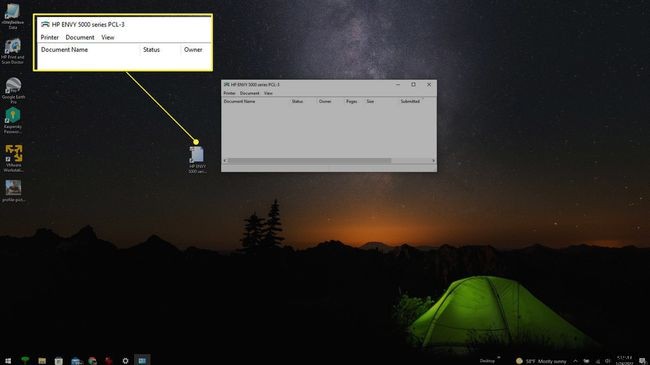Click the horizontal scrollbar thumb in print queue
650x365 pixels.
pyautogui.click(x=309, y=161)
